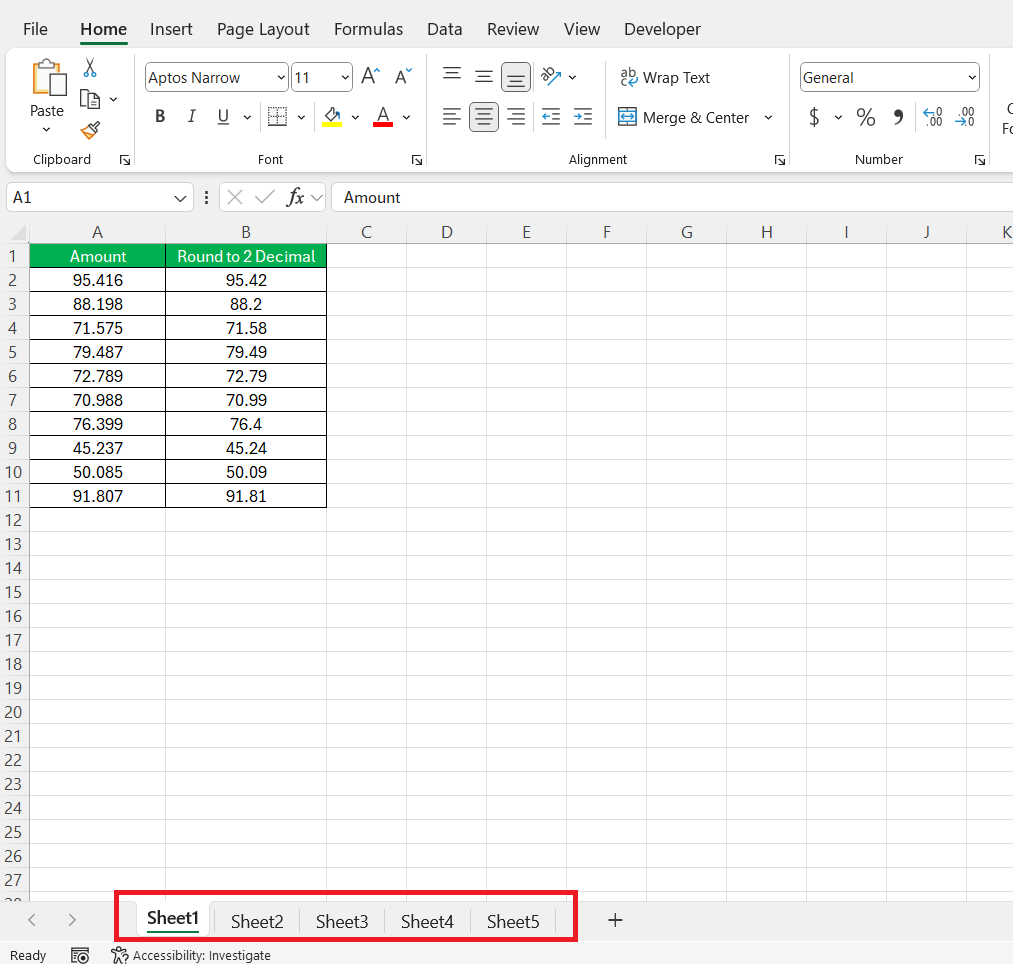The height and width of the screenshot is (964, 1013).
Task: Increase font size with larger A
Action: [370, 77]
